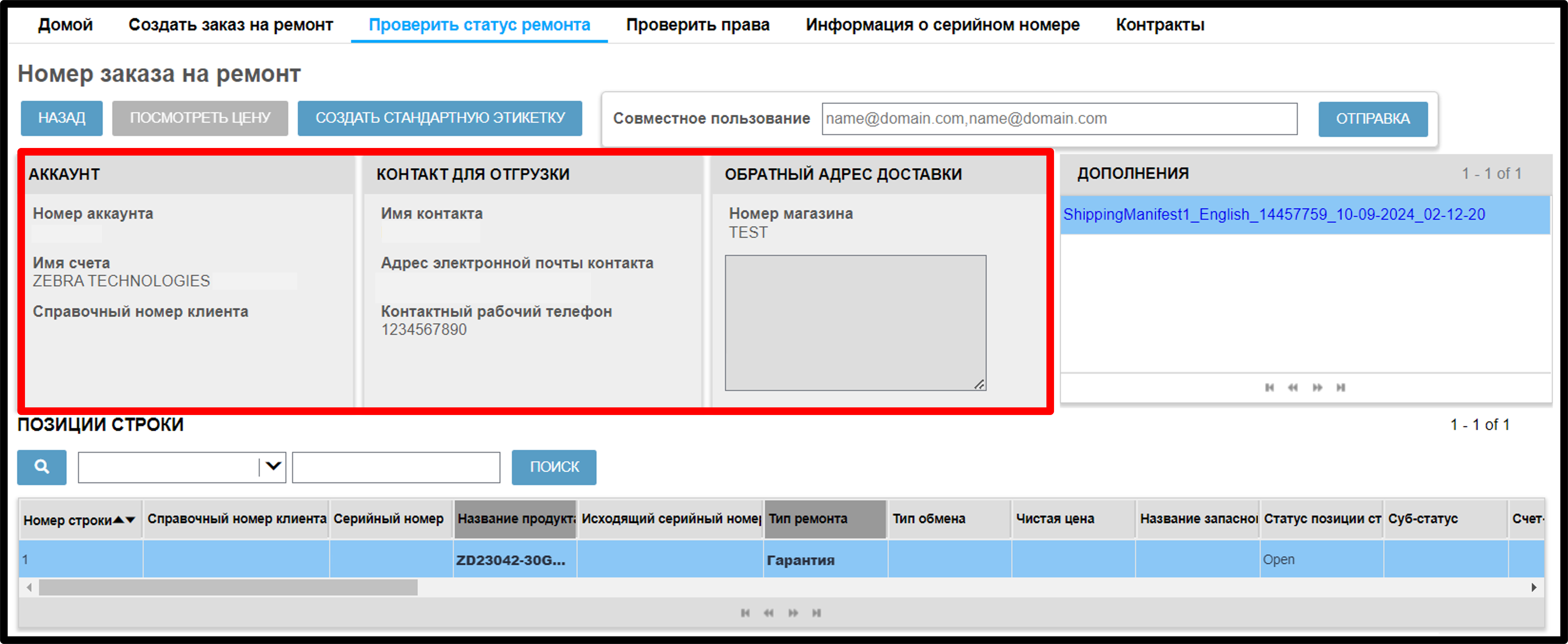
Task: Click Исходящий серийный номер column header
Action: click(x=670, y=518)
